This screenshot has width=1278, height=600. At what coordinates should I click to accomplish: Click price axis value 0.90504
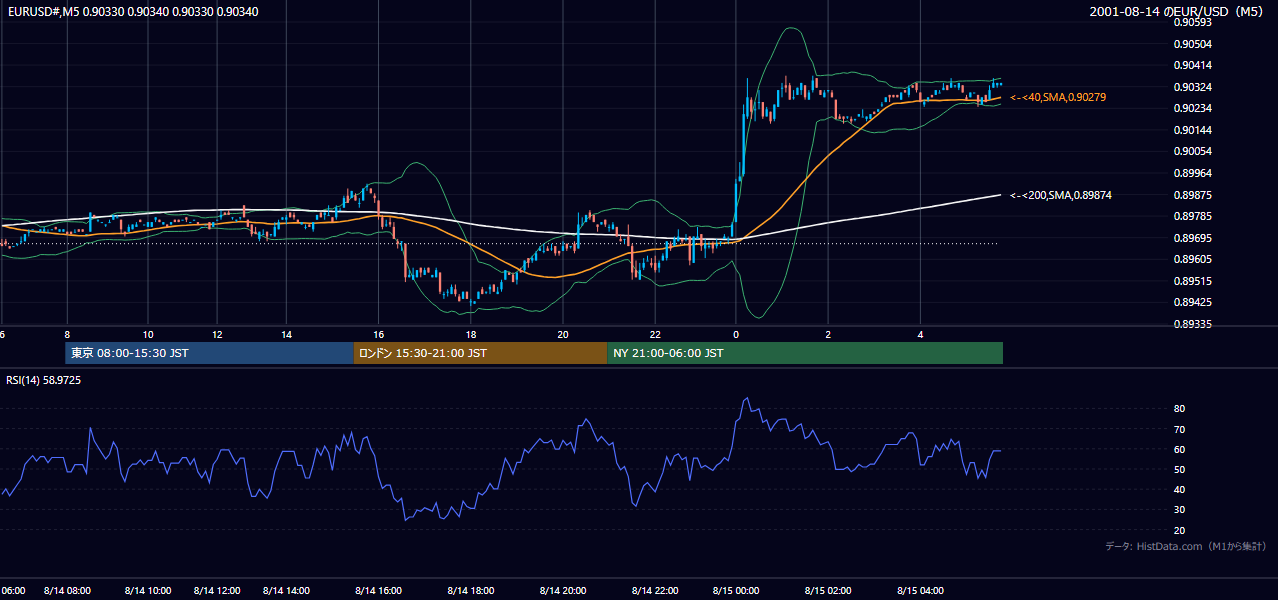pyautogui.click(x=1192, y=44)
